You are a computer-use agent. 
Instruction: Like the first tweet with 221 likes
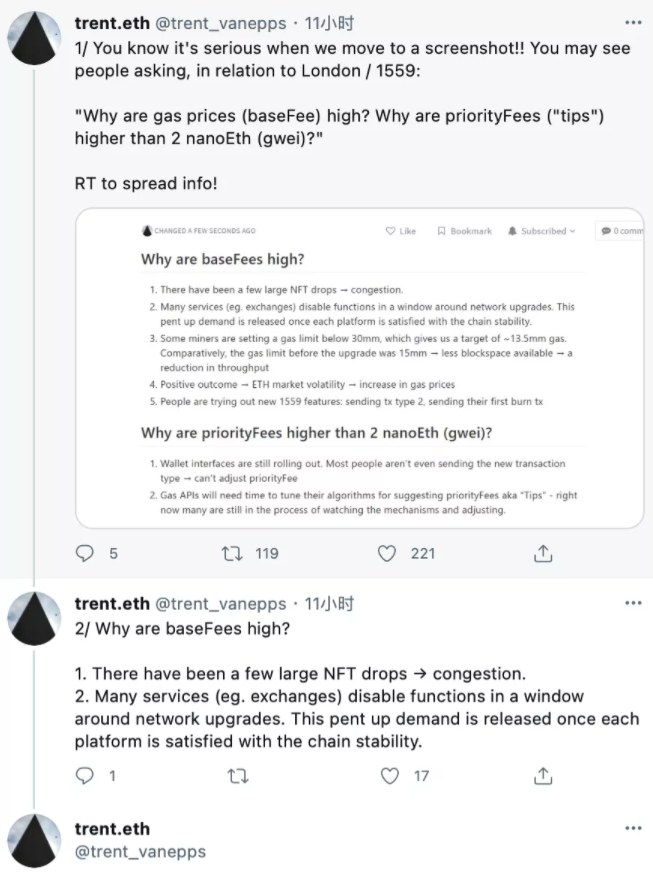(x=388, y=552)
